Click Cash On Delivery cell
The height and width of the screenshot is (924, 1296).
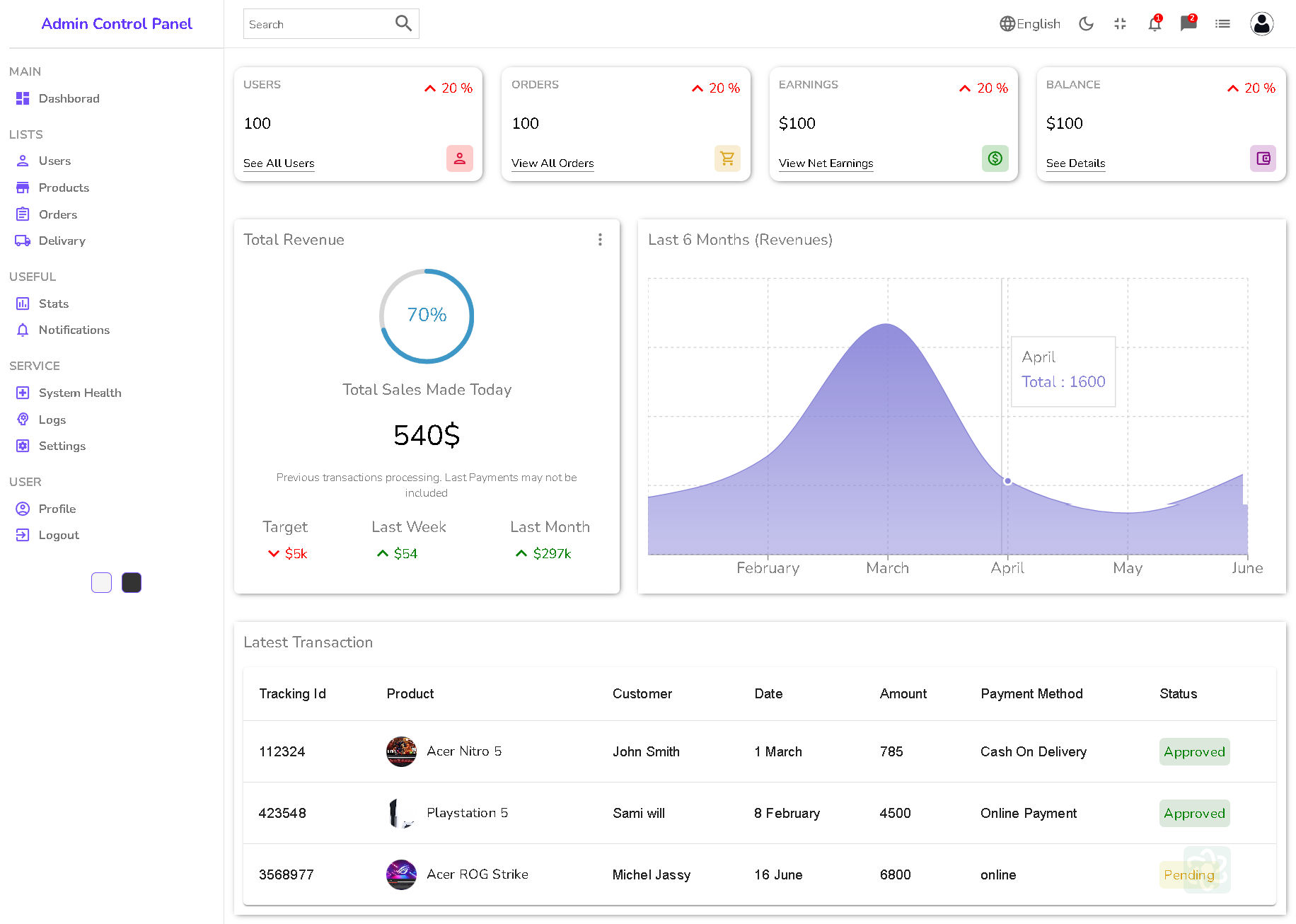(1033, 751)
